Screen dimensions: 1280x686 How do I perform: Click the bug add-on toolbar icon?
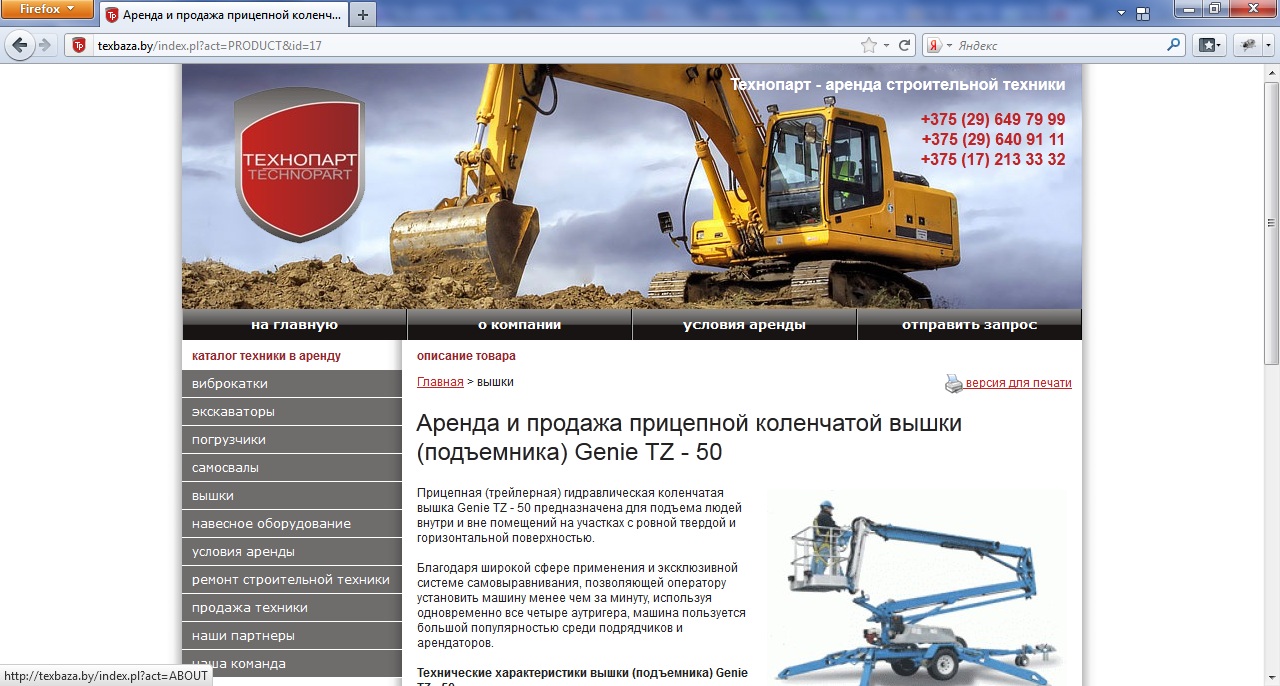[1249, 45]
